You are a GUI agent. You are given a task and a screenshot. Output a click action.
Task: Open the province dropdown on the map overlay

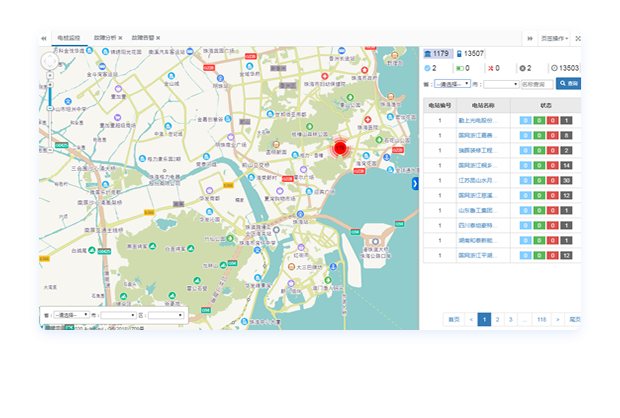(72, 315)
